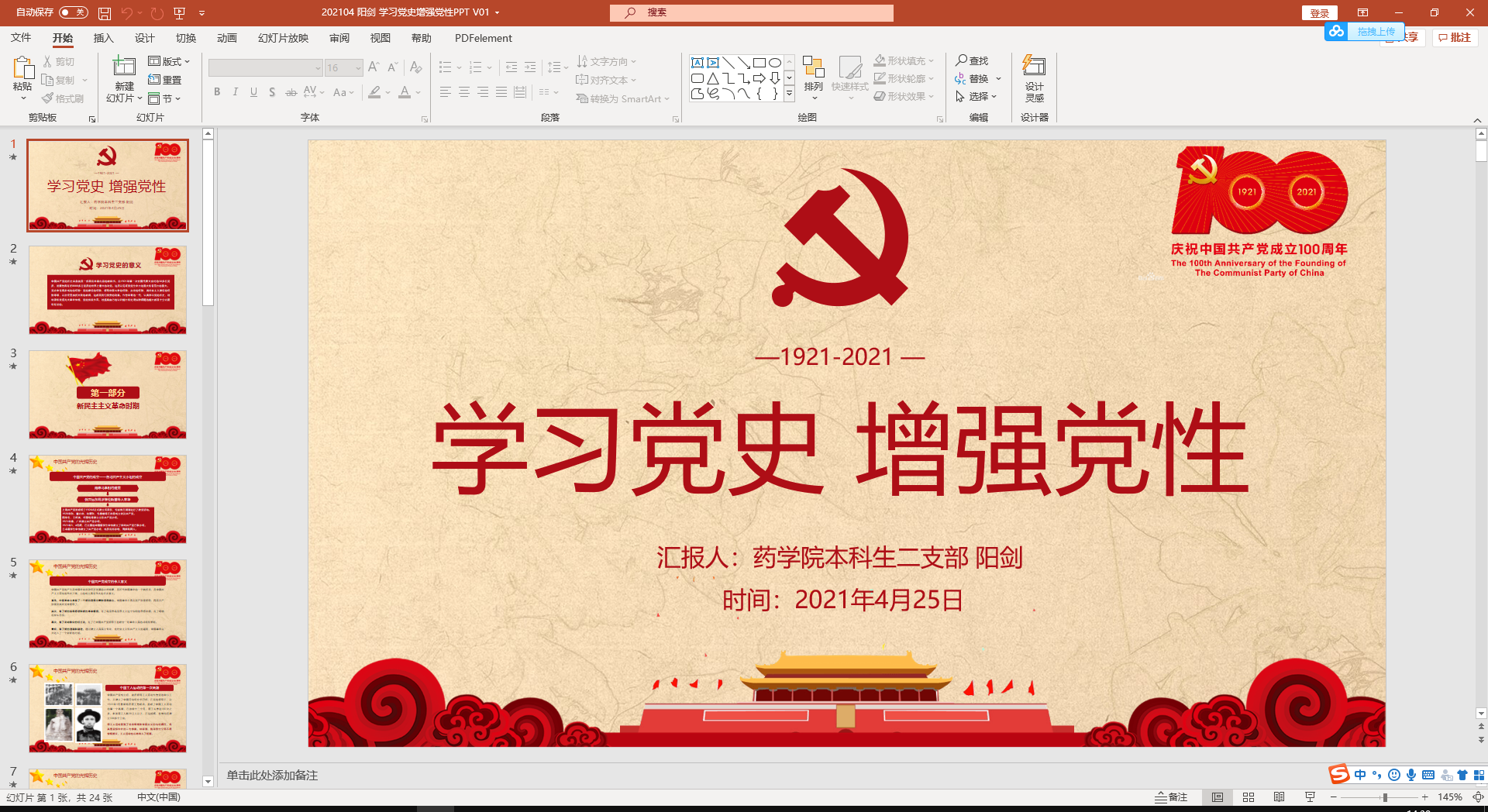Viewport: 1488px width, 812px height.
Task: Open Reading View from the status bar
Action: [1279, 797]
